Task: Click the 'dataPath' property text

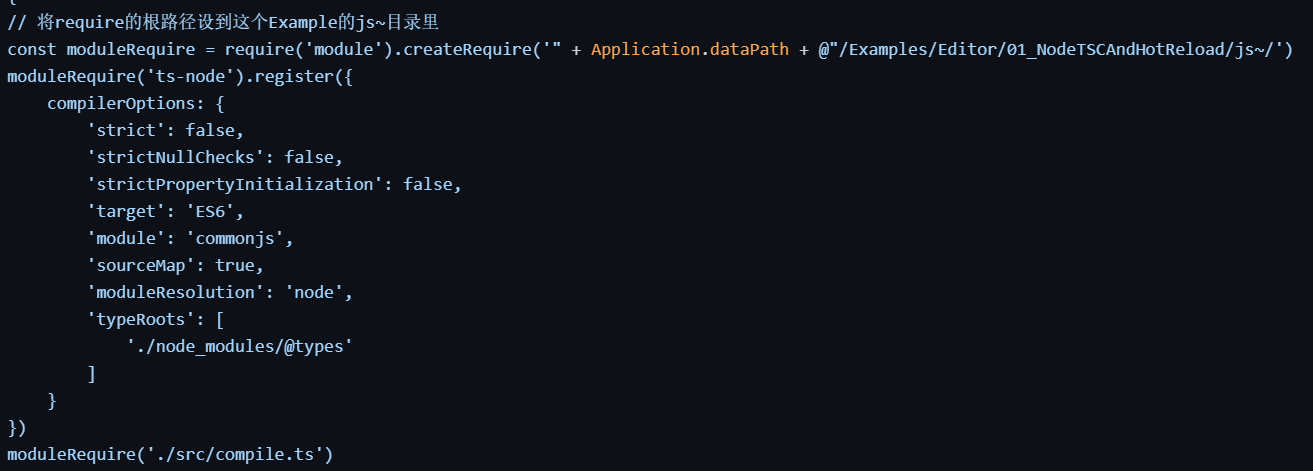Action: (749, 49)
